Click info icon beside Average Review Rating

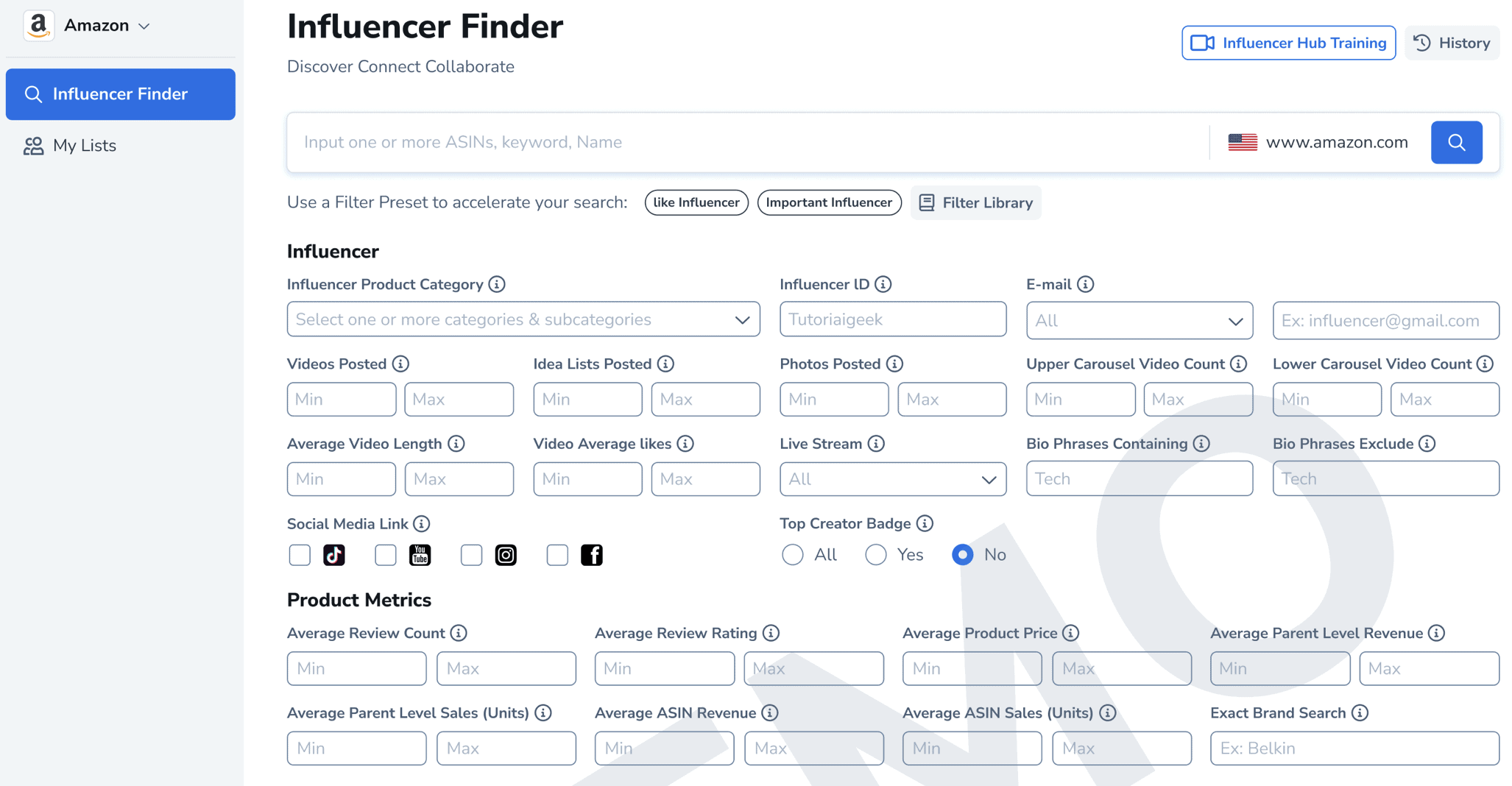click(x=771, y=633)
